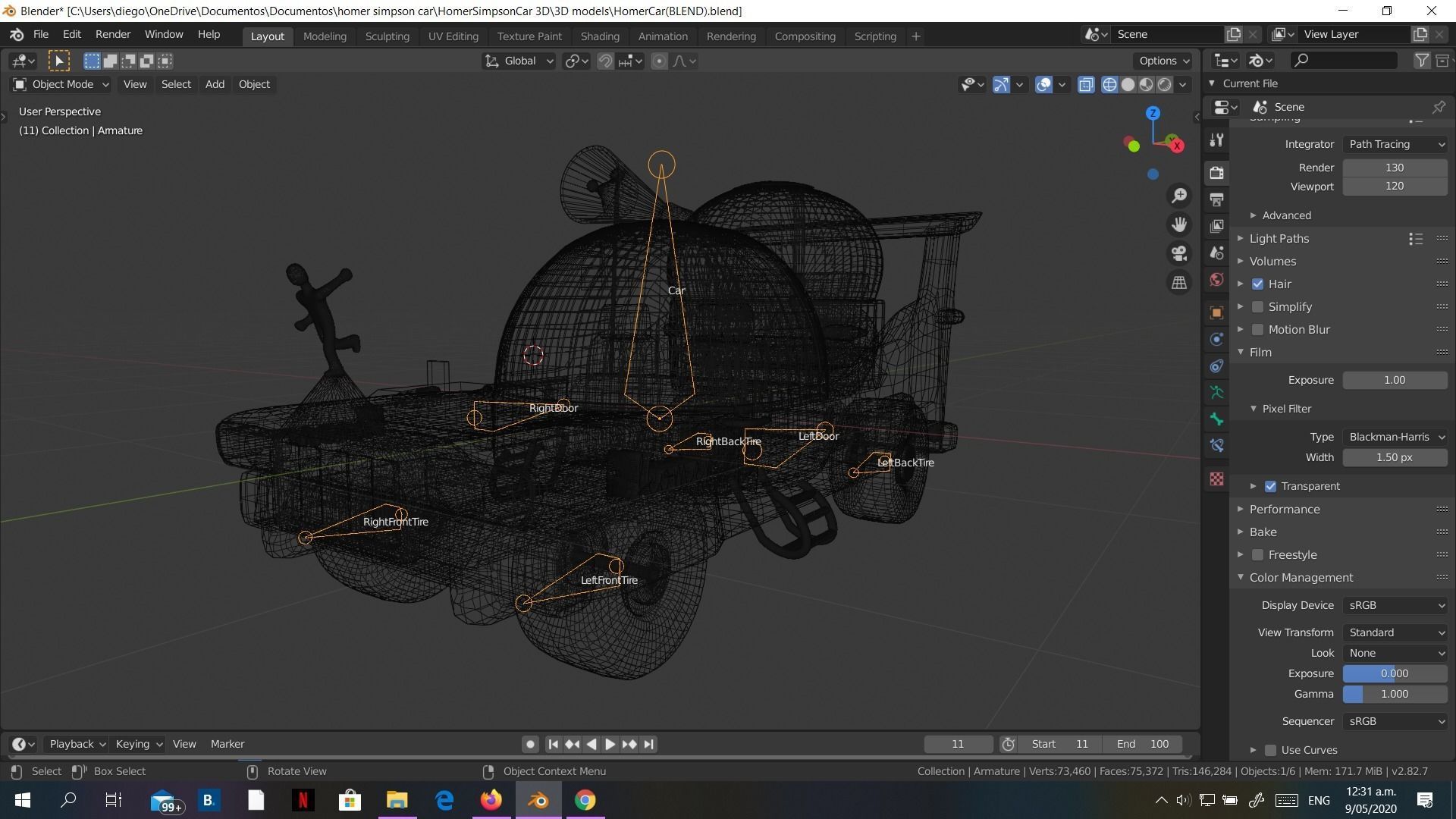The image size is (1456, 819).
Task: Click the pan view hand gizmo
Action: tap(1179, 224)
